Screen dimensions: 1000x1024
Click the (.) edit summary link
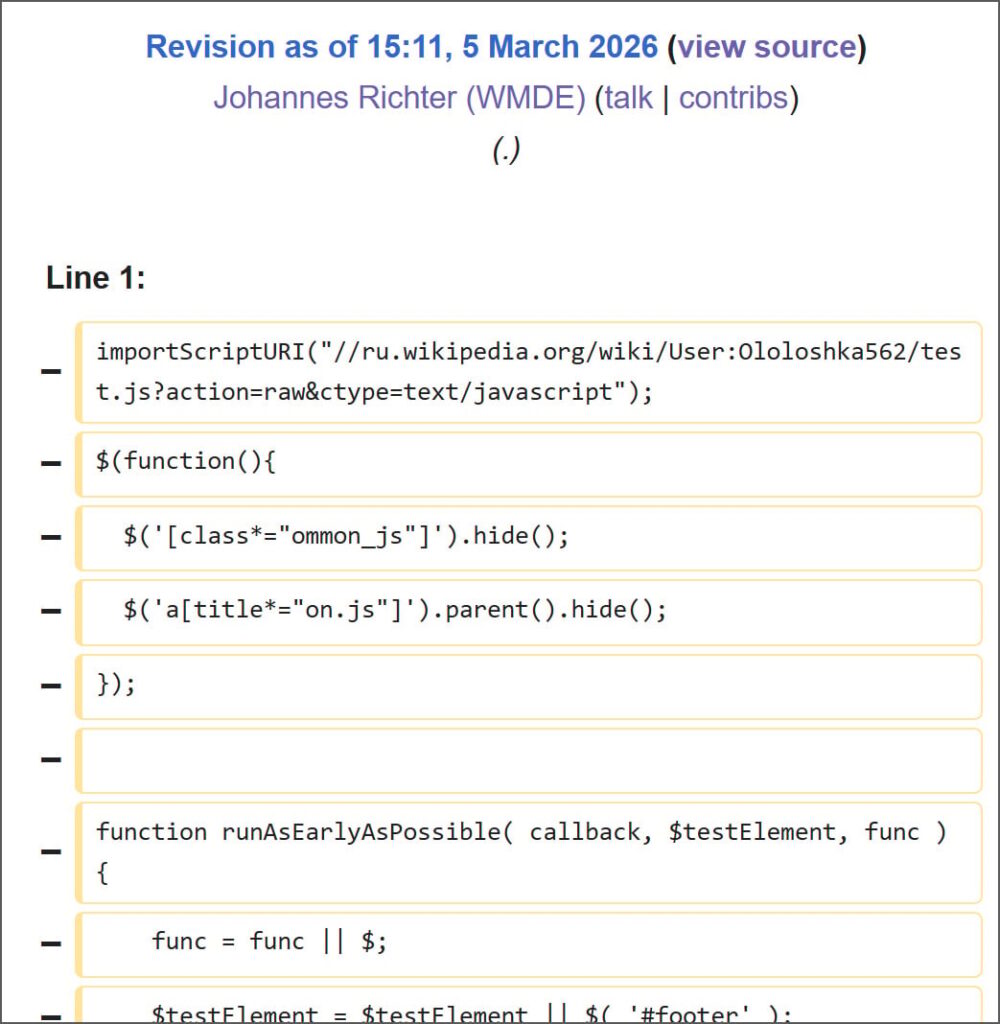pyautogui.click(x=505, y=150)
